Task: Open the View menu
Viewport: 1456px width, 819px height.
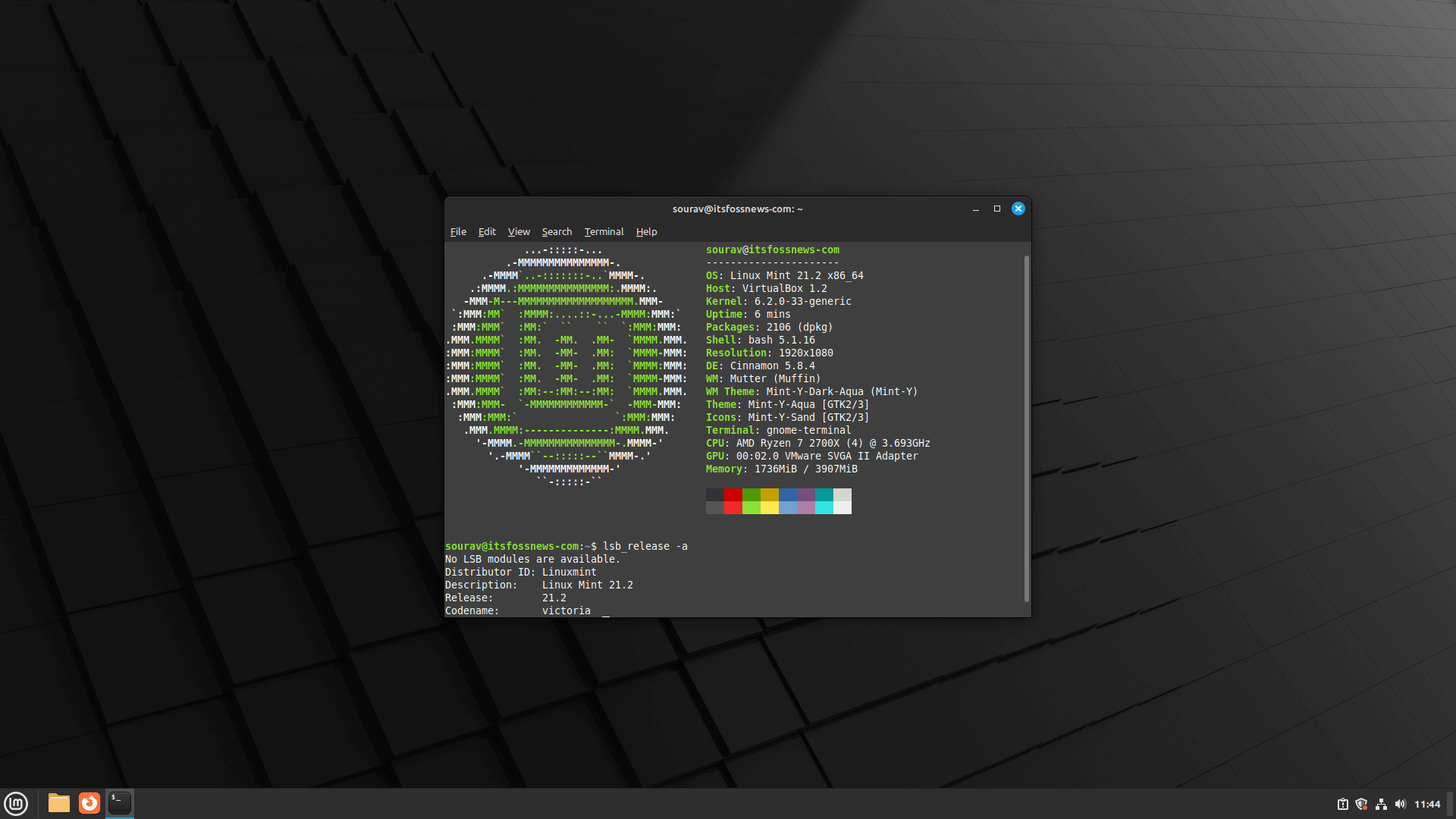Action: (519, 231)
